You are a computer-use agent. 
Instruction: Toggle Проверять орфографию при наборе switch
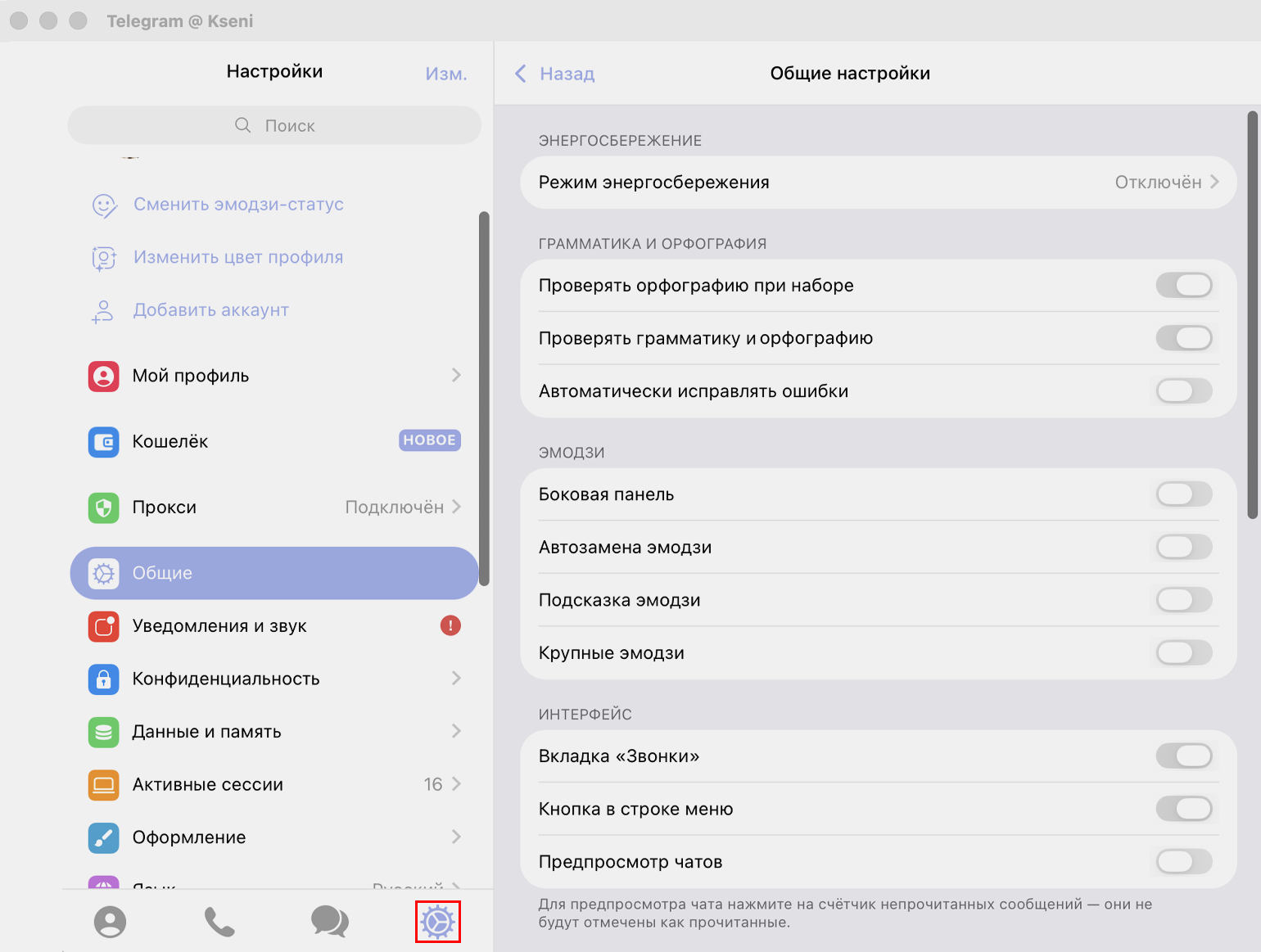click(1183, 286)
